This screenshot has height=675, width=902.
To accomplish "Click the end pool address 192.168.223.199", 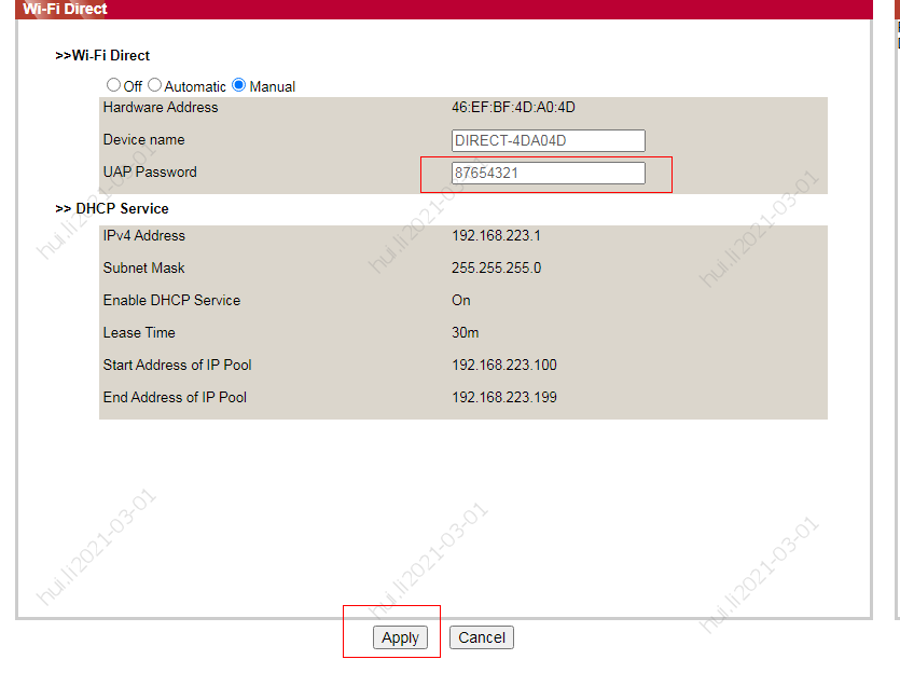I will click(504, 397).
